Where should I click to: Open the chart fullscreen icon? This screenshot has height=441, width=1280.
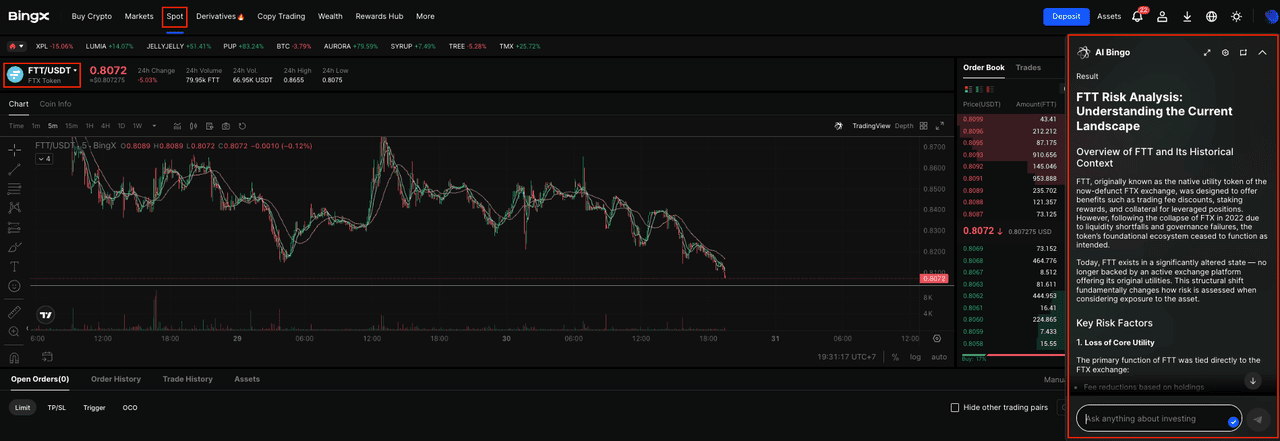click(939, 126)
